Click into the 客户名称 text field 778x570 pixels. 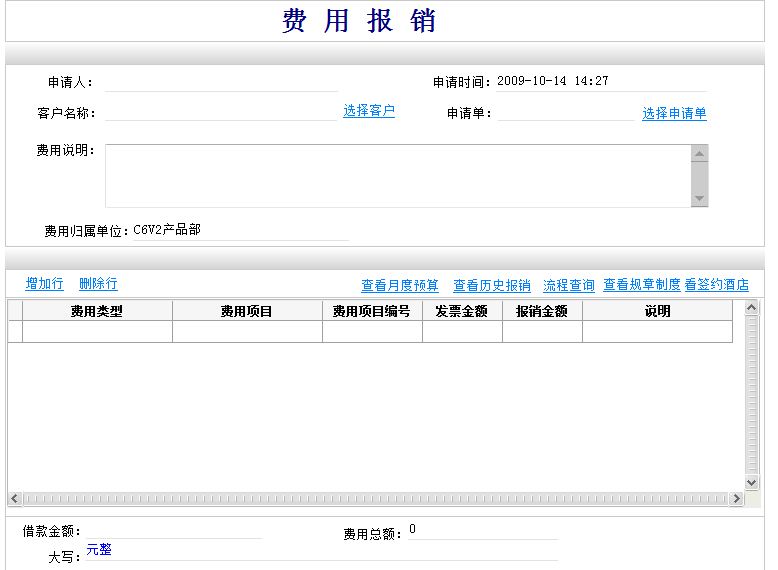(x=220, y=112)
